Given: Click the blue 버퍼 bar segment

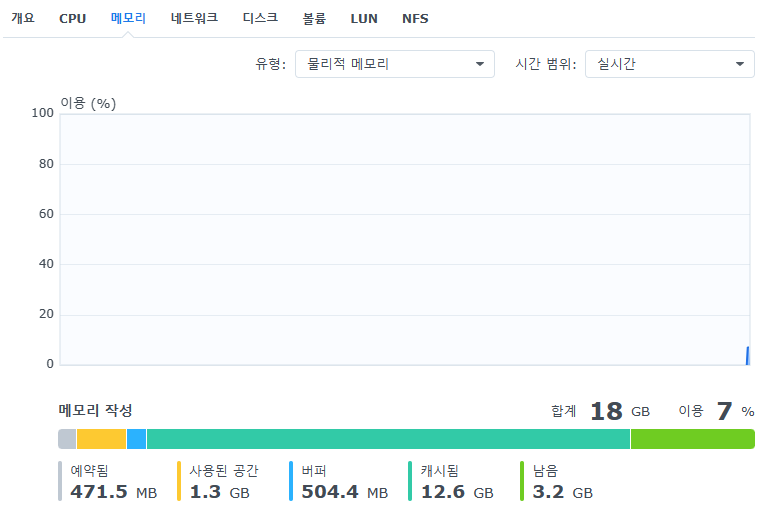Looking at the screenshot, I should (137, 439).
